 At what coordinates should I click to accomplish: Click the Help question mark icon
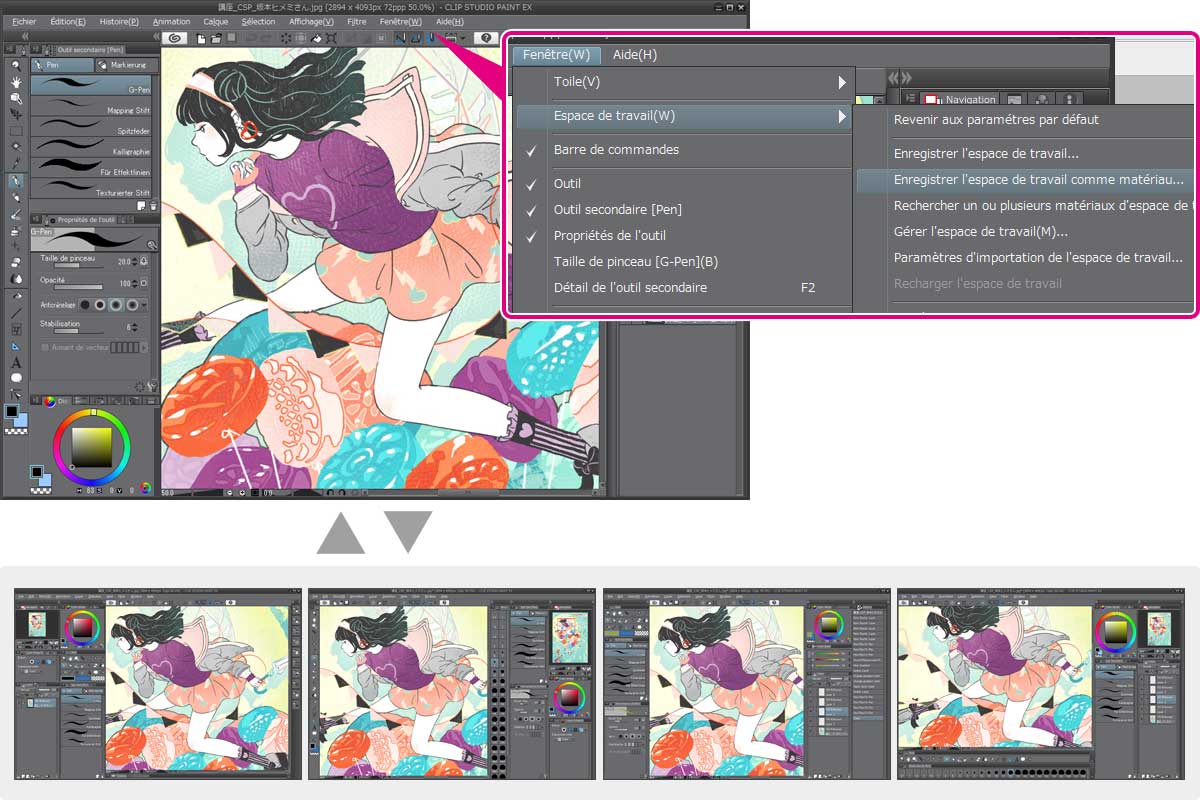[486, 38]
